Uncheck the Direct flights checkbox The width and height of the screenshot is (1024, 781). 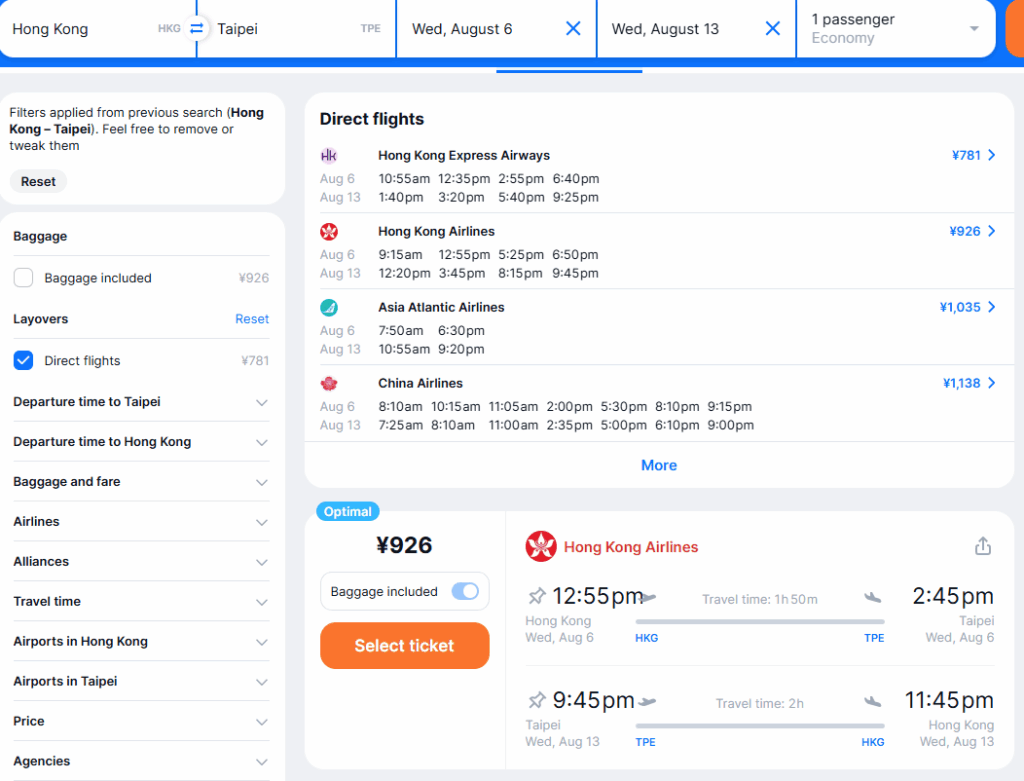point(24,360)
